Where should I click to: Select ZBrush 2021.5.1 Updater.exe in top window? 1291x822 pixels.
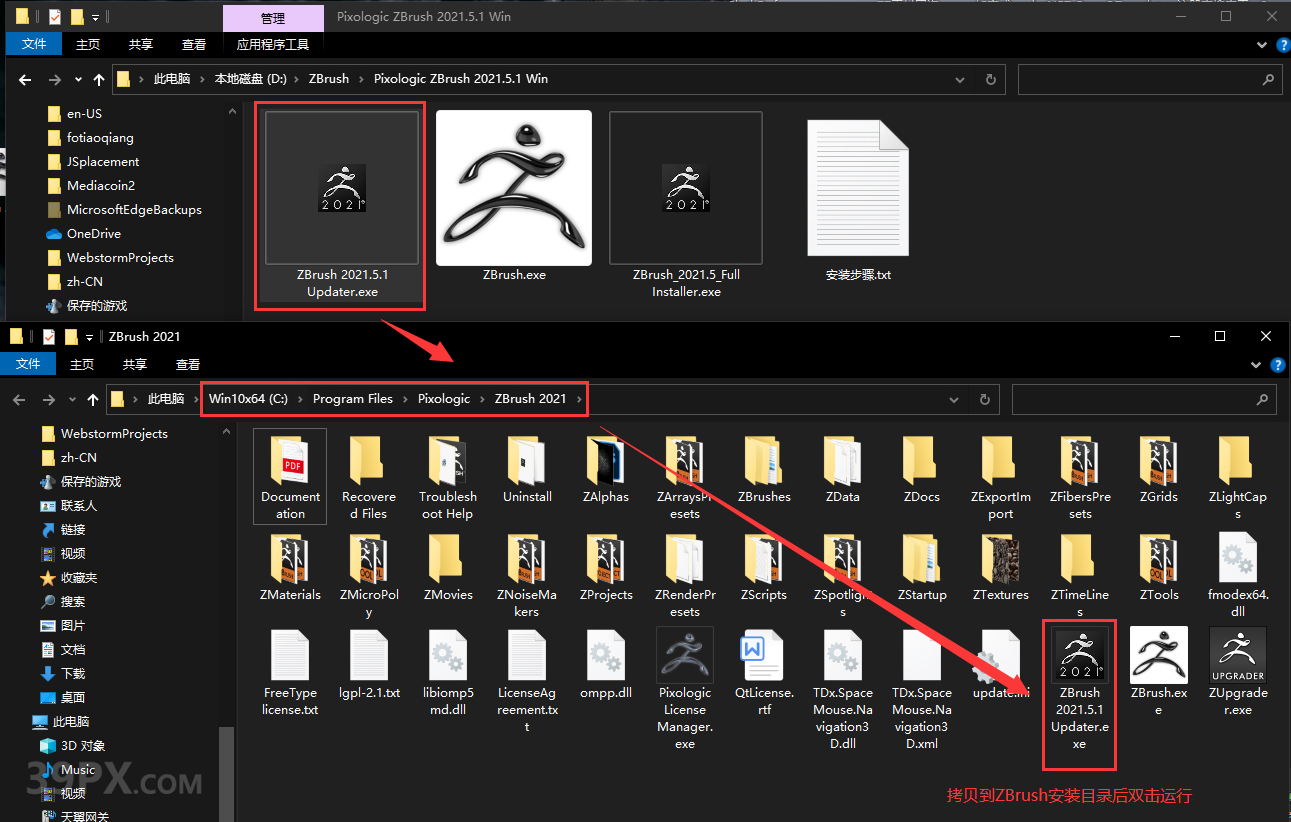(x=342, y=206)
